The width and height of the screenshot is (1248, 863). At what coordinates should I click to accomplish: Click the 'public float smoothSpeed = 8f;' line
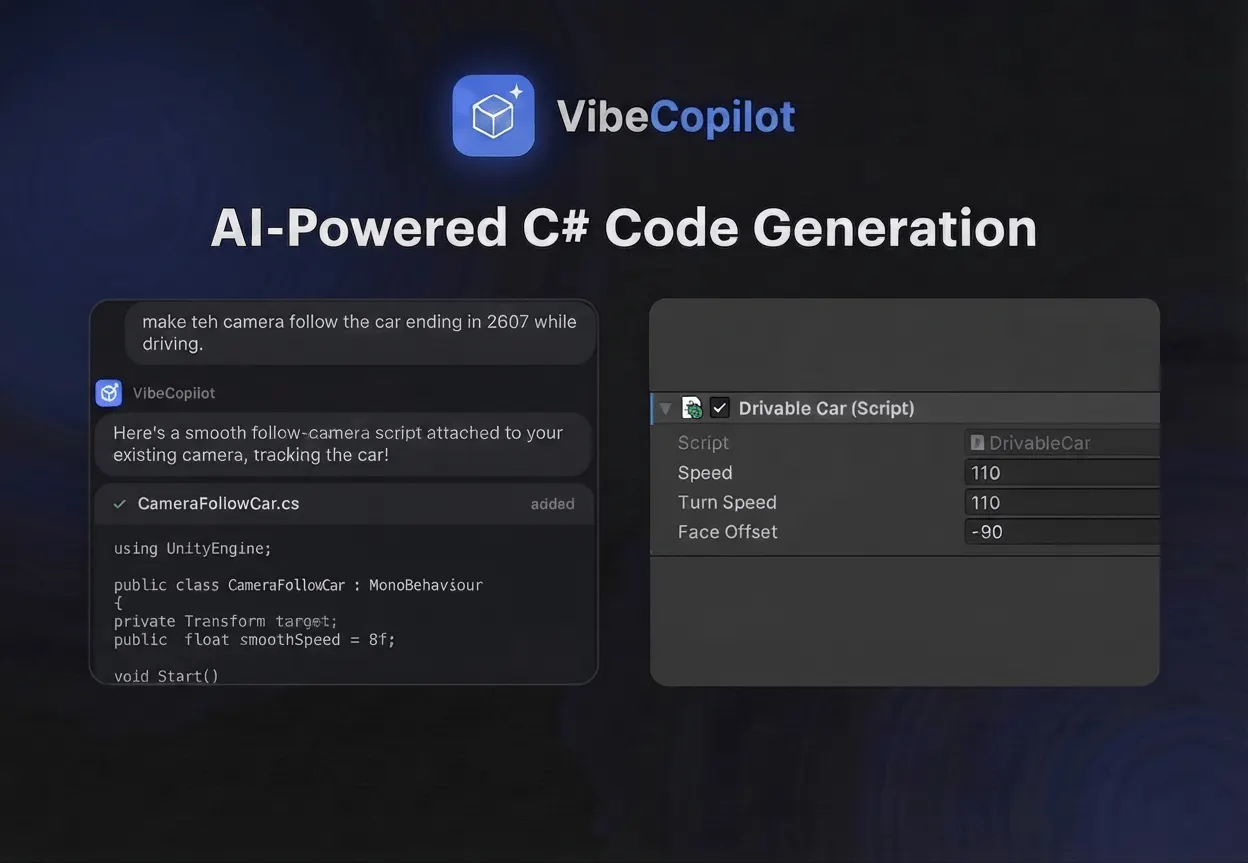[x=255, y=640]
